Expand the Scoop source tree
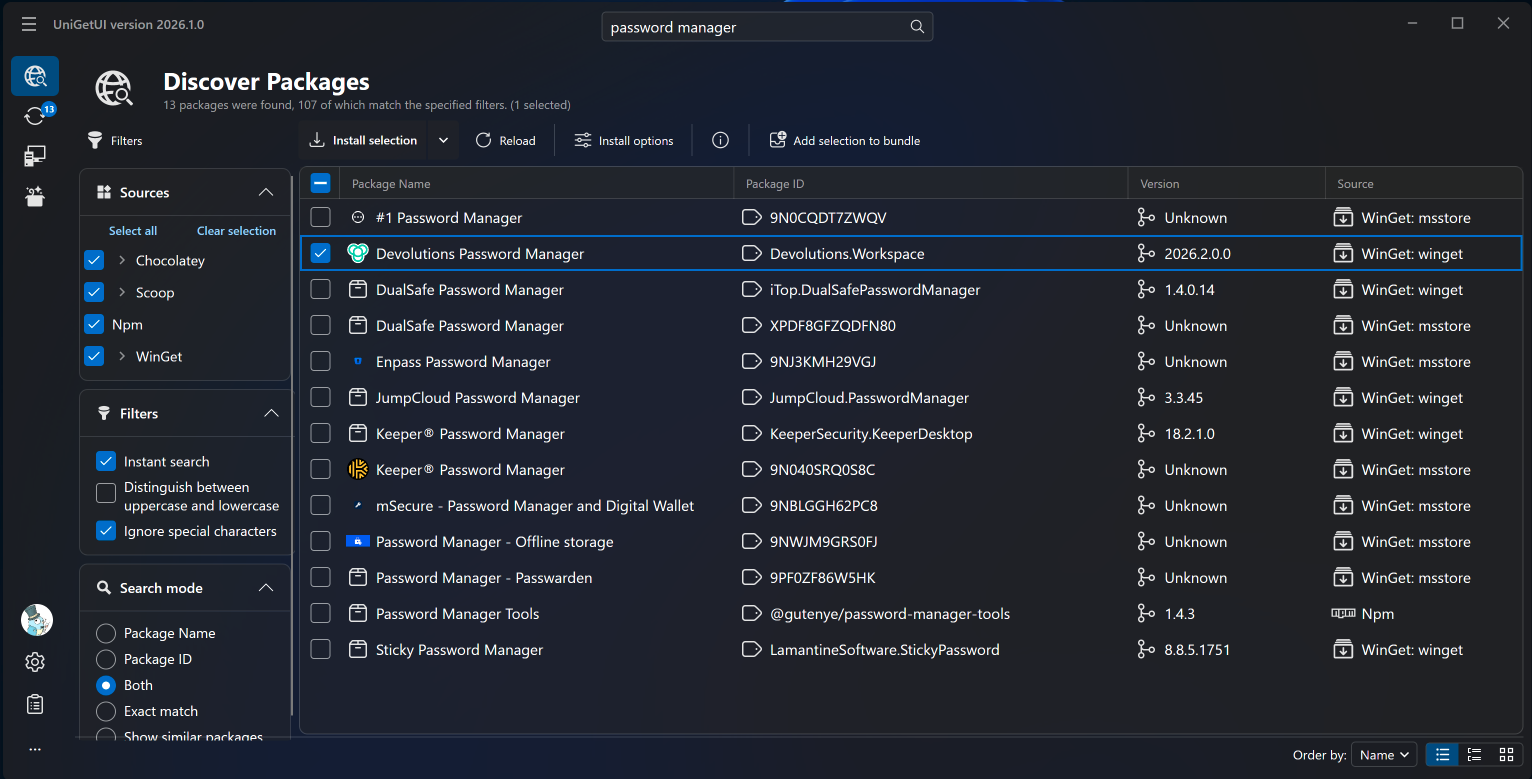The width and height of the screenshot is (1532, 779). click(122, 293)
